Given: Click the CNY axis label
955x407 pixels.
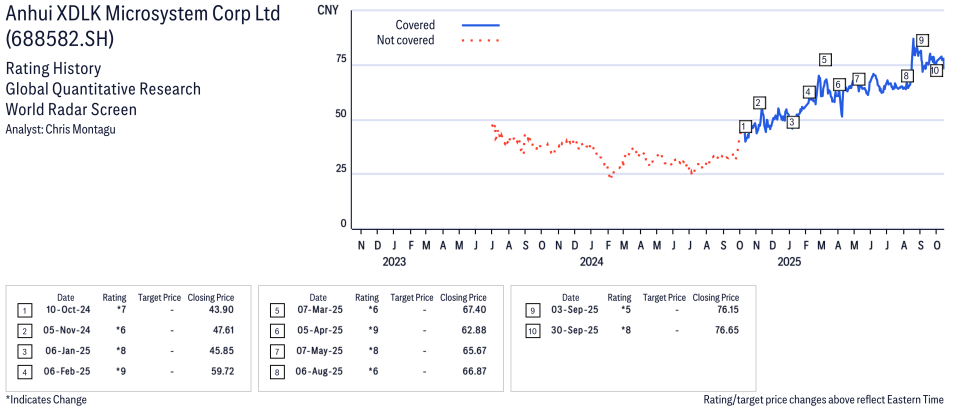Looking at the screenshot, I should click(327, 10).
